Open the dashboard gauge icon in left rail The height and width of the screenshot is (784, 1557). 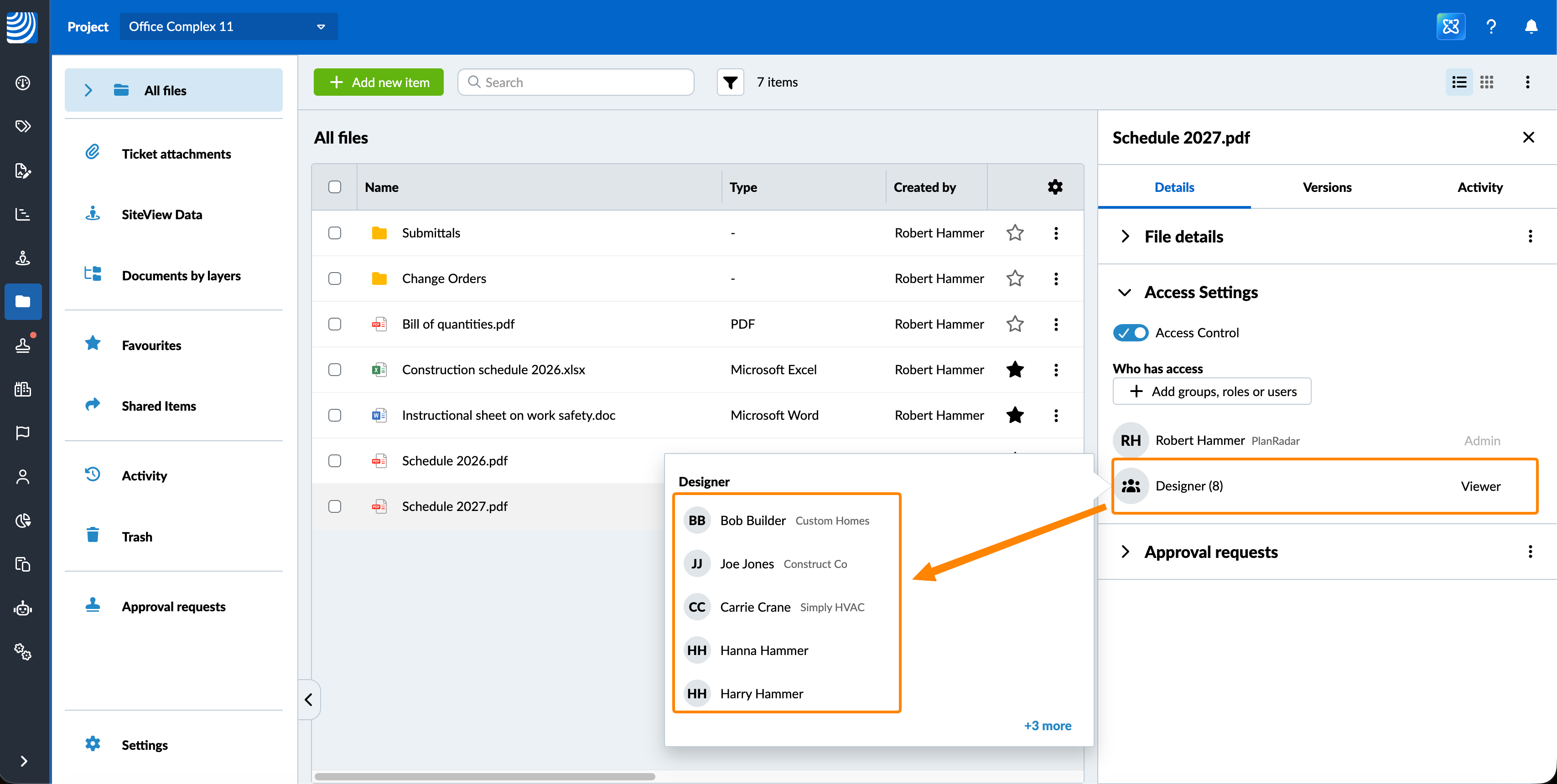tap(23, 83)
